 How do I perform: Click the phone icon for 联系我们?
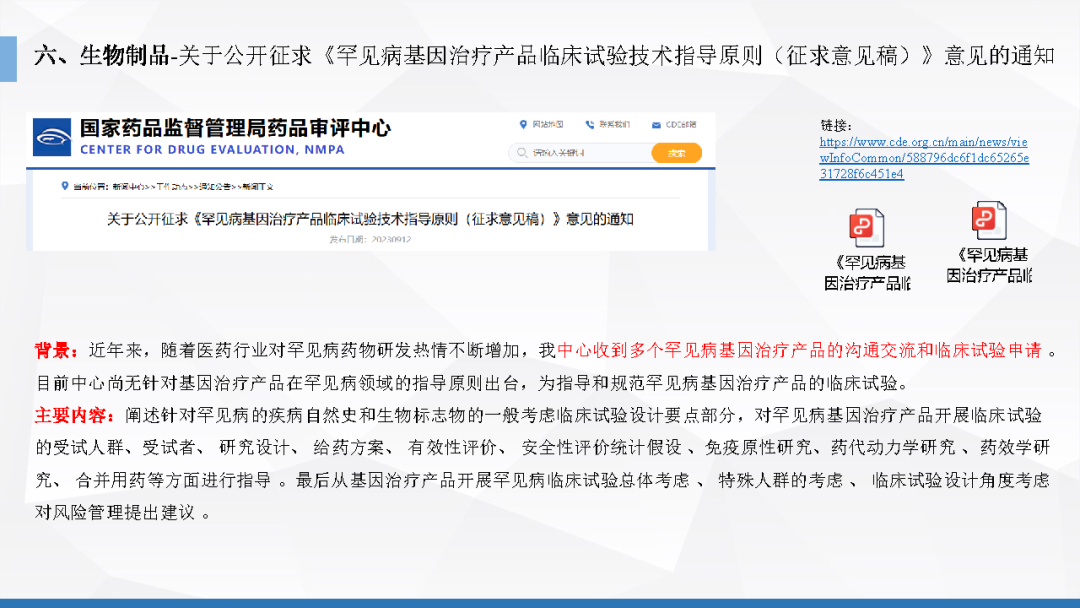point(590,124)
